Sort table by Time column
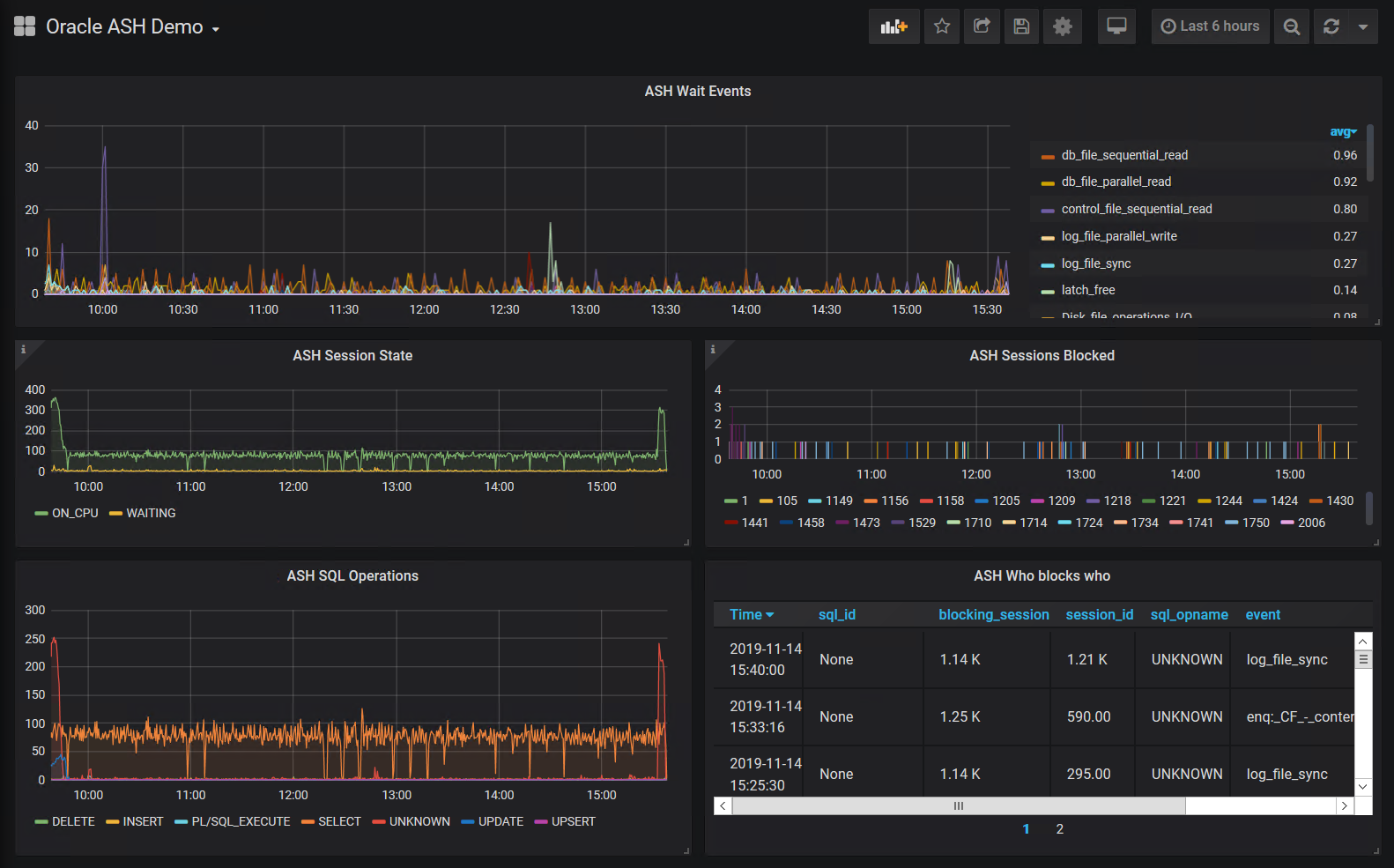Screen dimensions: 1394x868 (x=752, y=614)
